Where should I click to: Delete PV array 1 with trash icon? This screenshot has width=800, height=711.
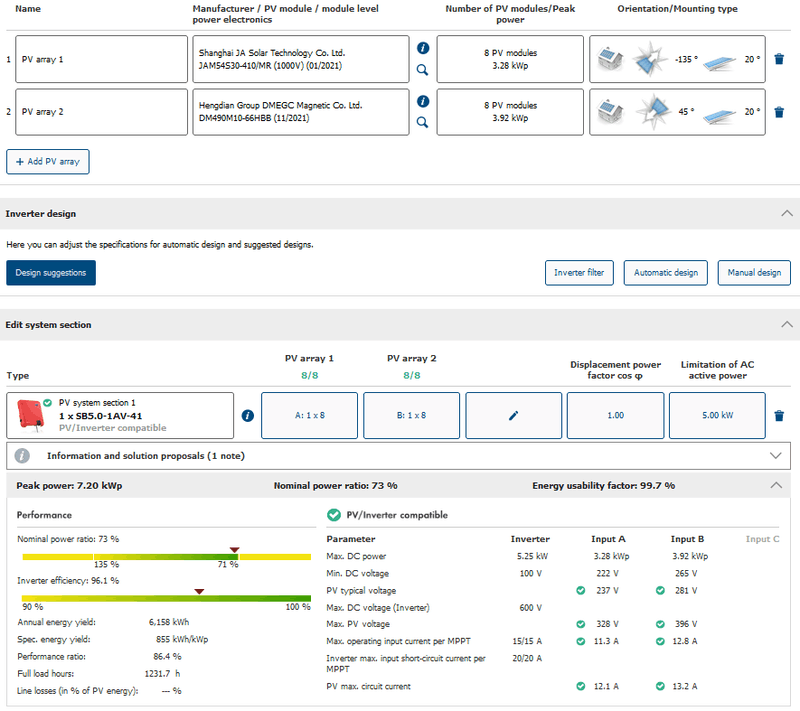pyautogui.click(x=779, y=59)
